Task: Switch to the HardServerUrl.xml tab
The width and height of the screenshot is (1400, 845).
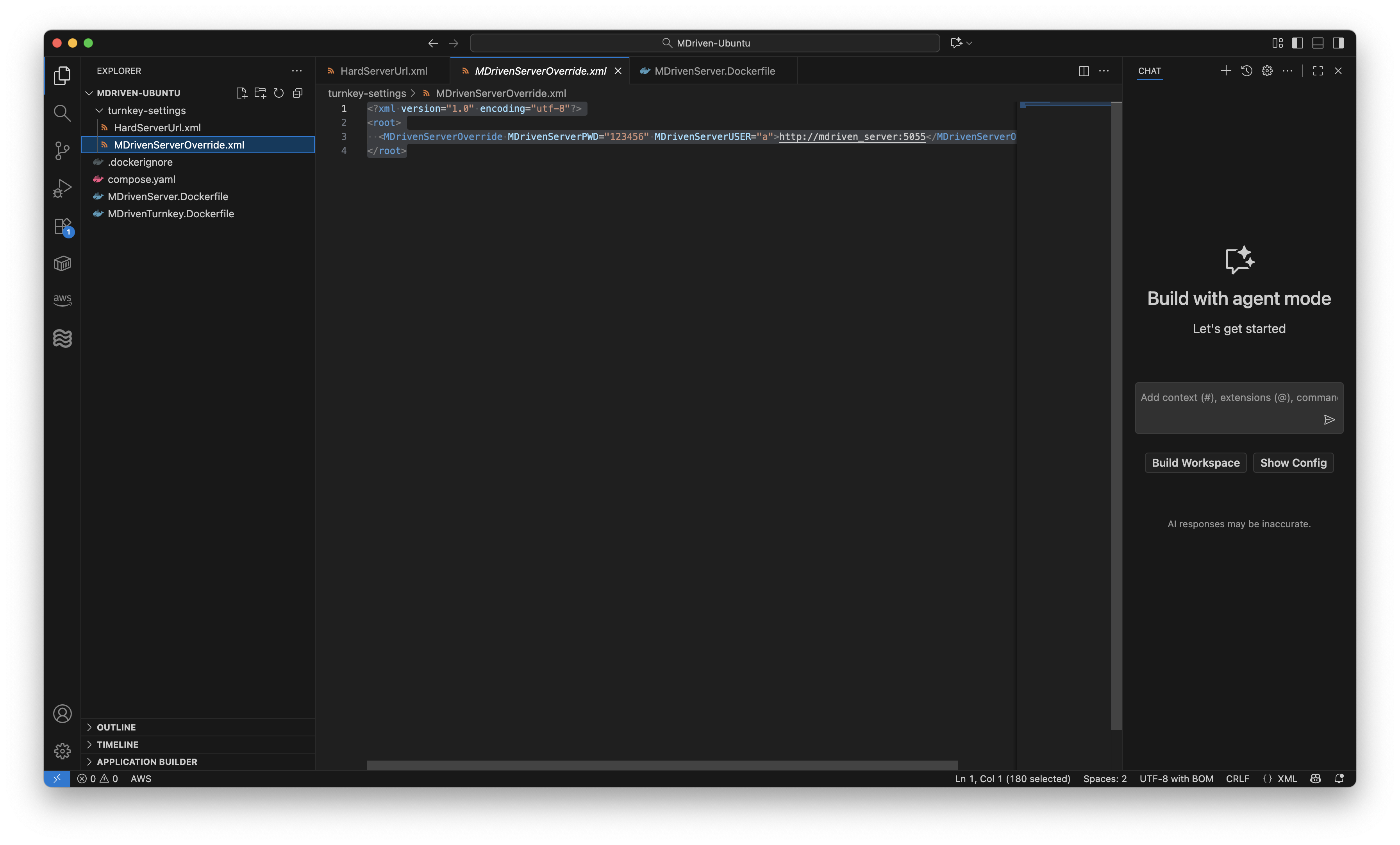Action: (x=383, y=71)
